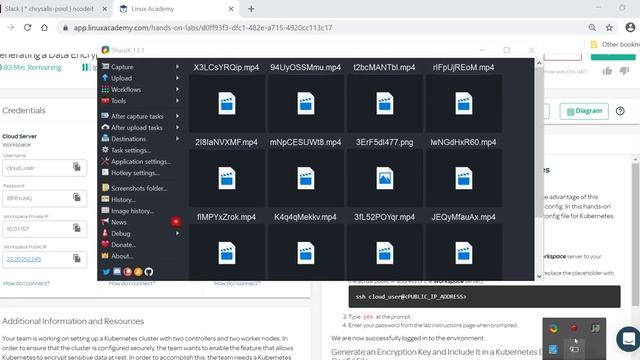
Task: Click the rIFpUjREoM.mp4 filename label
Action: (463, 67)
